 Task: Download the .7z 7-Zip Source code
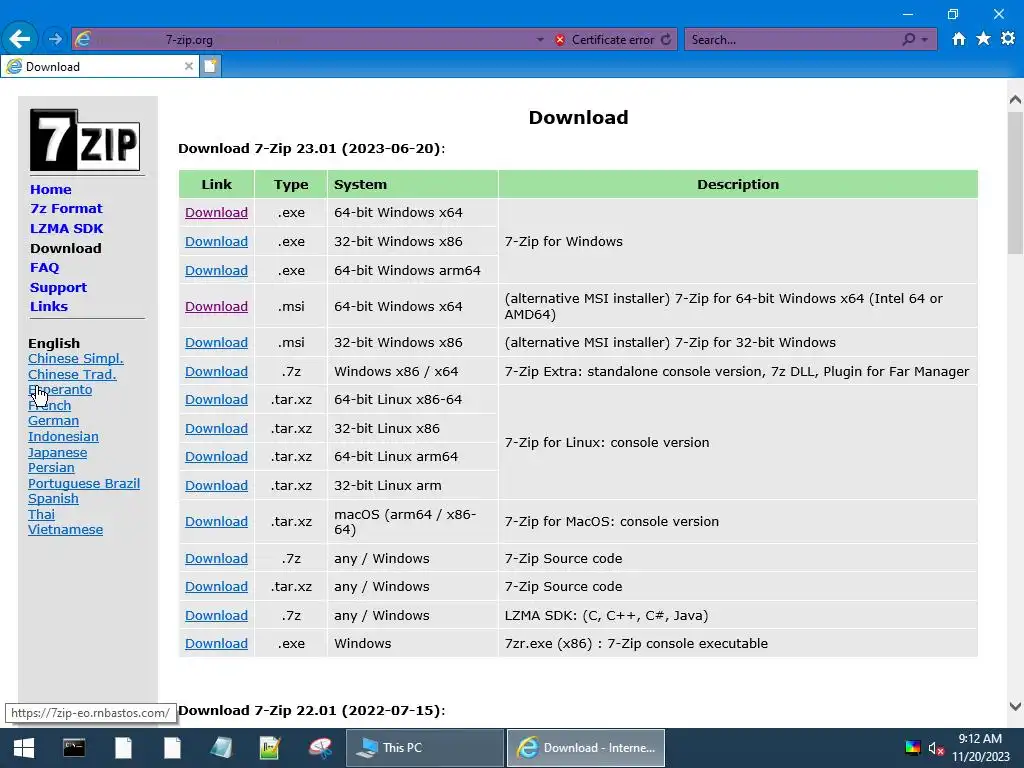pos(216,558)
